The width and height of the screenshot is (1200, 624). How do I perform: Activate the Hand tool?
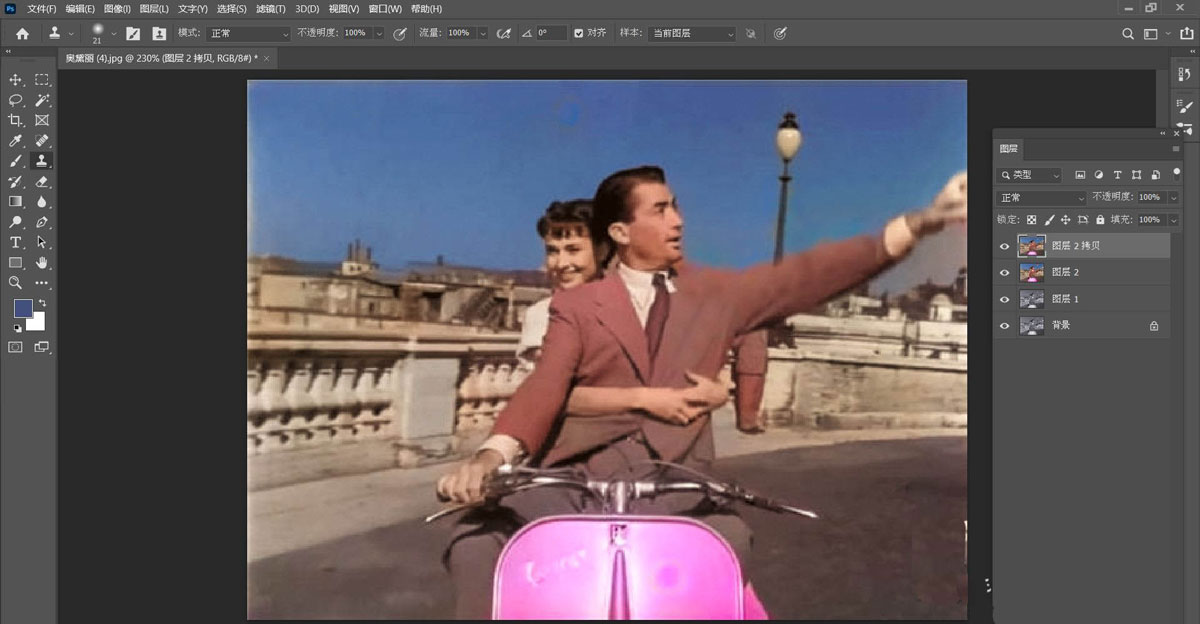pyautogui.click(x=42, y=262)
